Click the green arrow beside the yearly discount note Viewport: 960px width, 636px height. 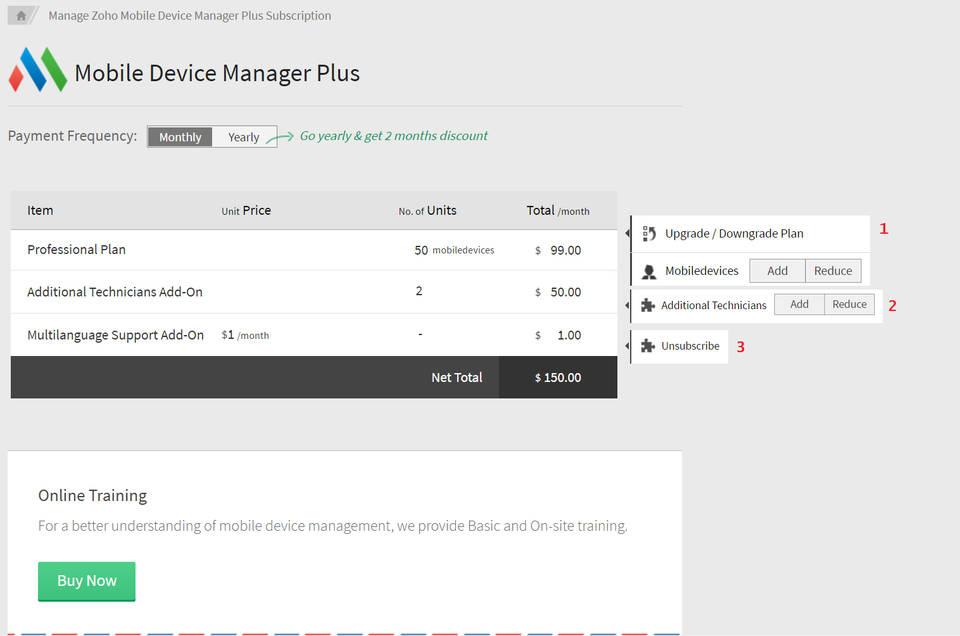(x=283, y=135)
